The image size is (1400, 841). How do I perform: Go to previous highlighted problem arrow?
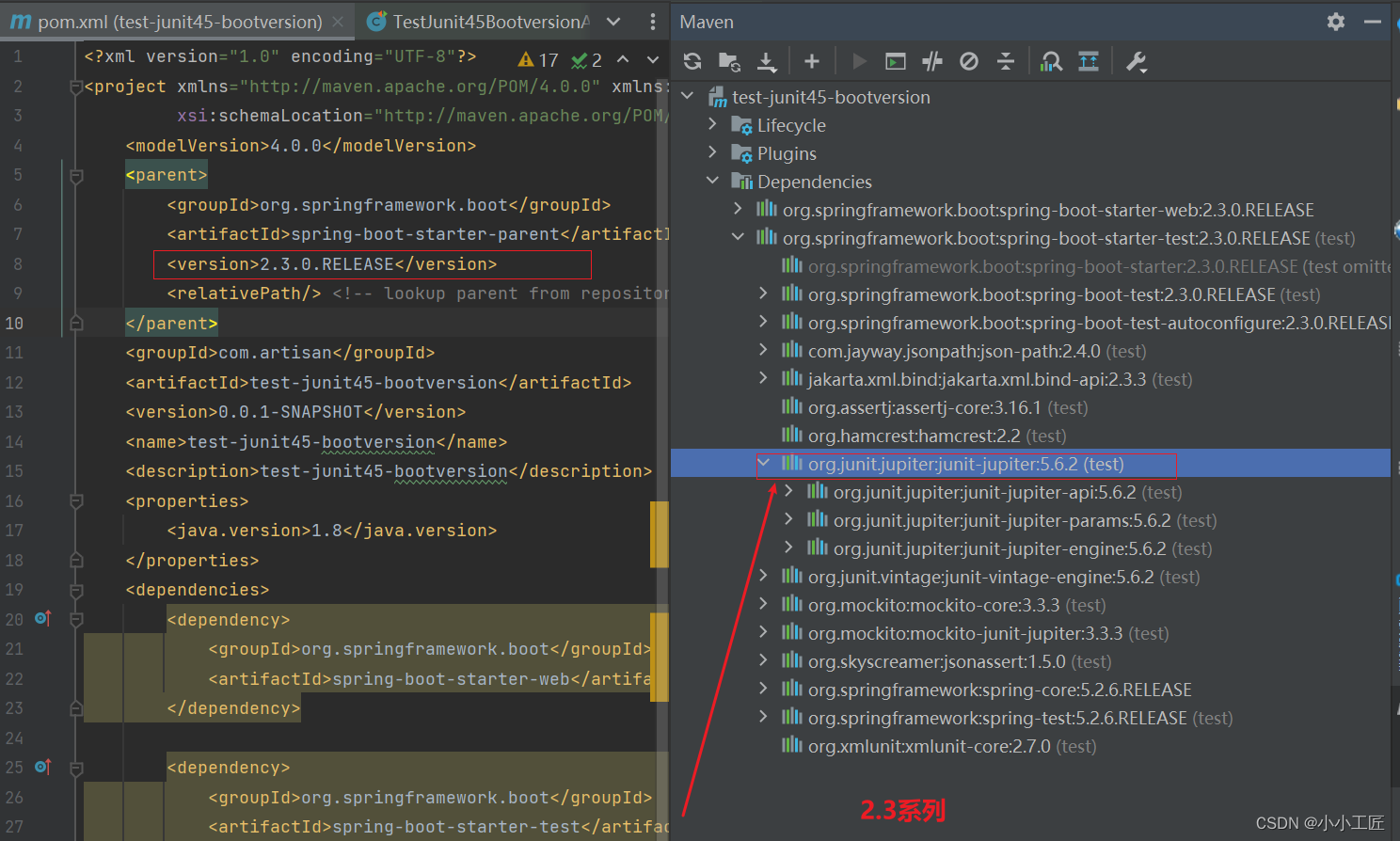[623, 59]
